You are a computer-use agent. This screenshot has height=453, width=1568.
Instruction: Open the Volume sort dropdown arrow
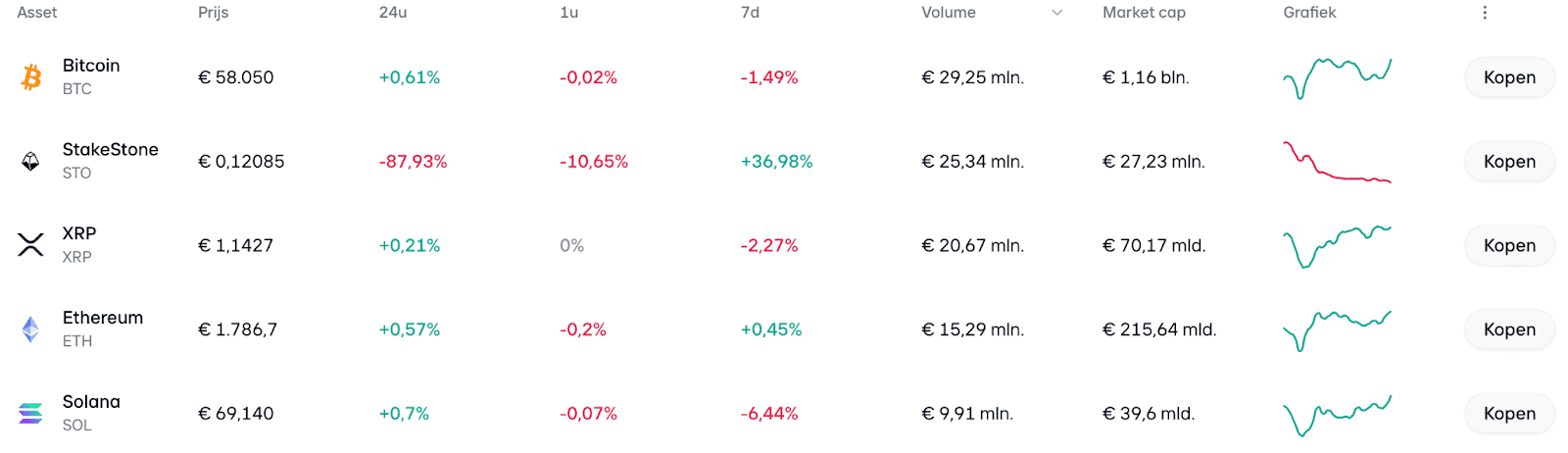pyautogui.click(x=1057, y=13)
